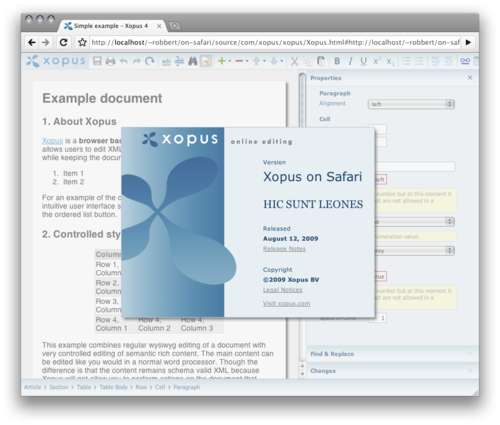The height and width of the screenshot is (425, 500).
Task: Close the 'Simple example - Xopus 4' tab
Action: tap(159, 26)
